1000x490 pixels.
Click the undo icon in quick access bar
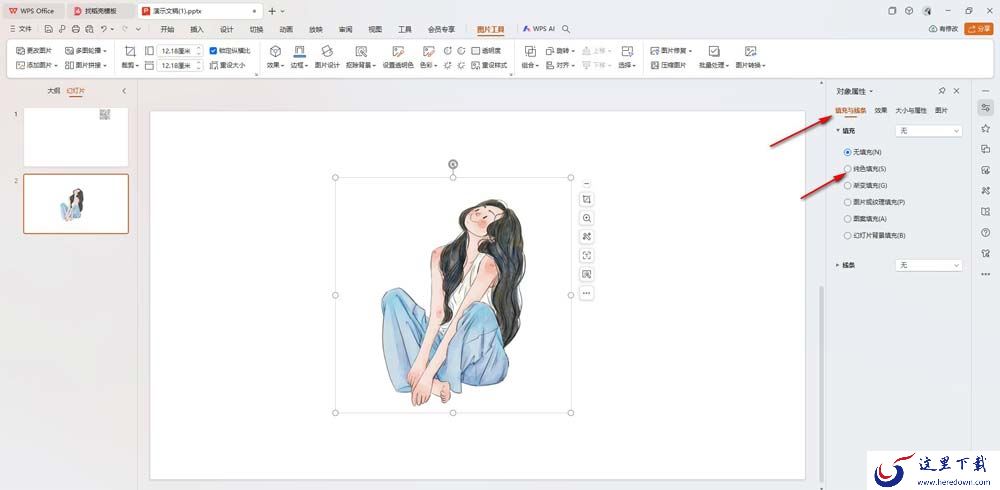[103, 29]
